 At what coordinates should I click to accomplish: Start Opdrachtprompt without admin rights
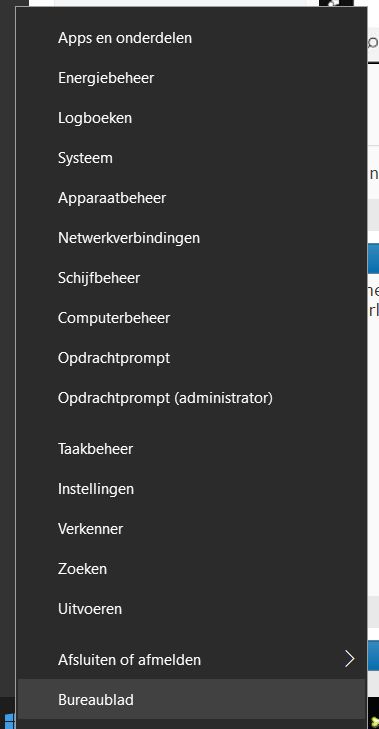pos(191,358)
